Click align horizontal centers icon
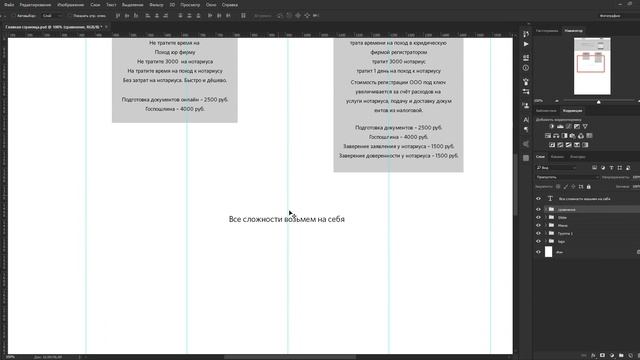 tap(157, 16)
